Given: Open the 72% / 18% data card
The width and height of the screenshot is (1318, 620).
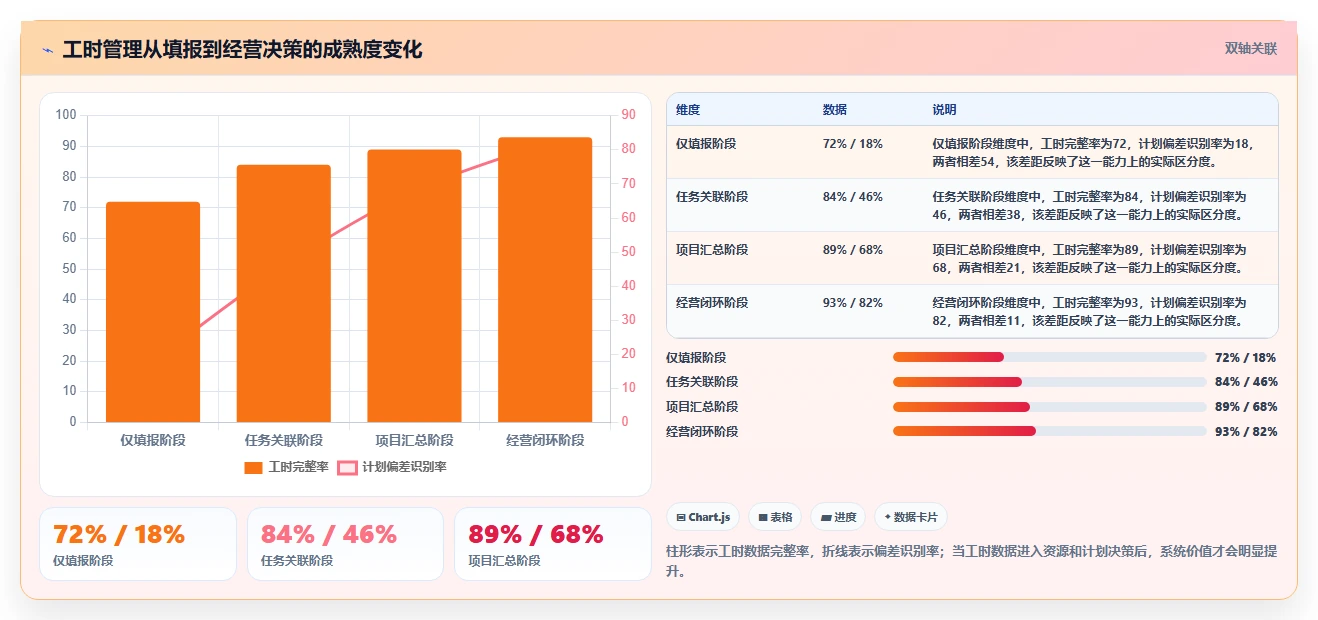Looking at the screenshot, I should pos(138,544).
